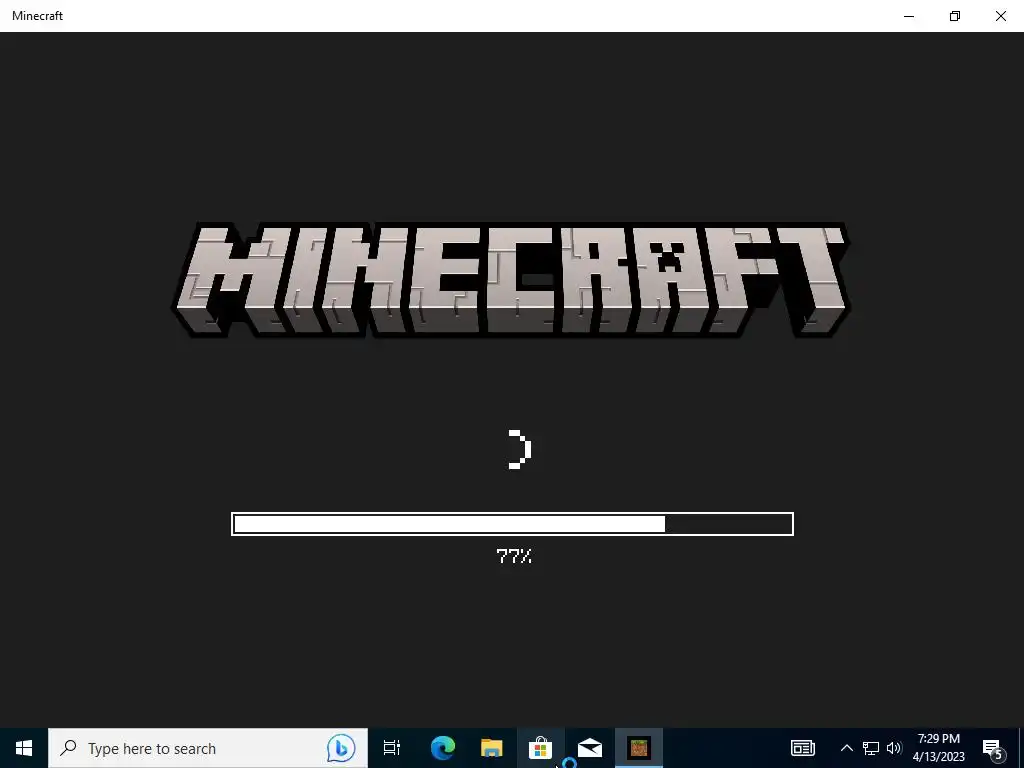Open the volume control tray icon
This screenshot has height=768, width=1024.
click(894, 748)
